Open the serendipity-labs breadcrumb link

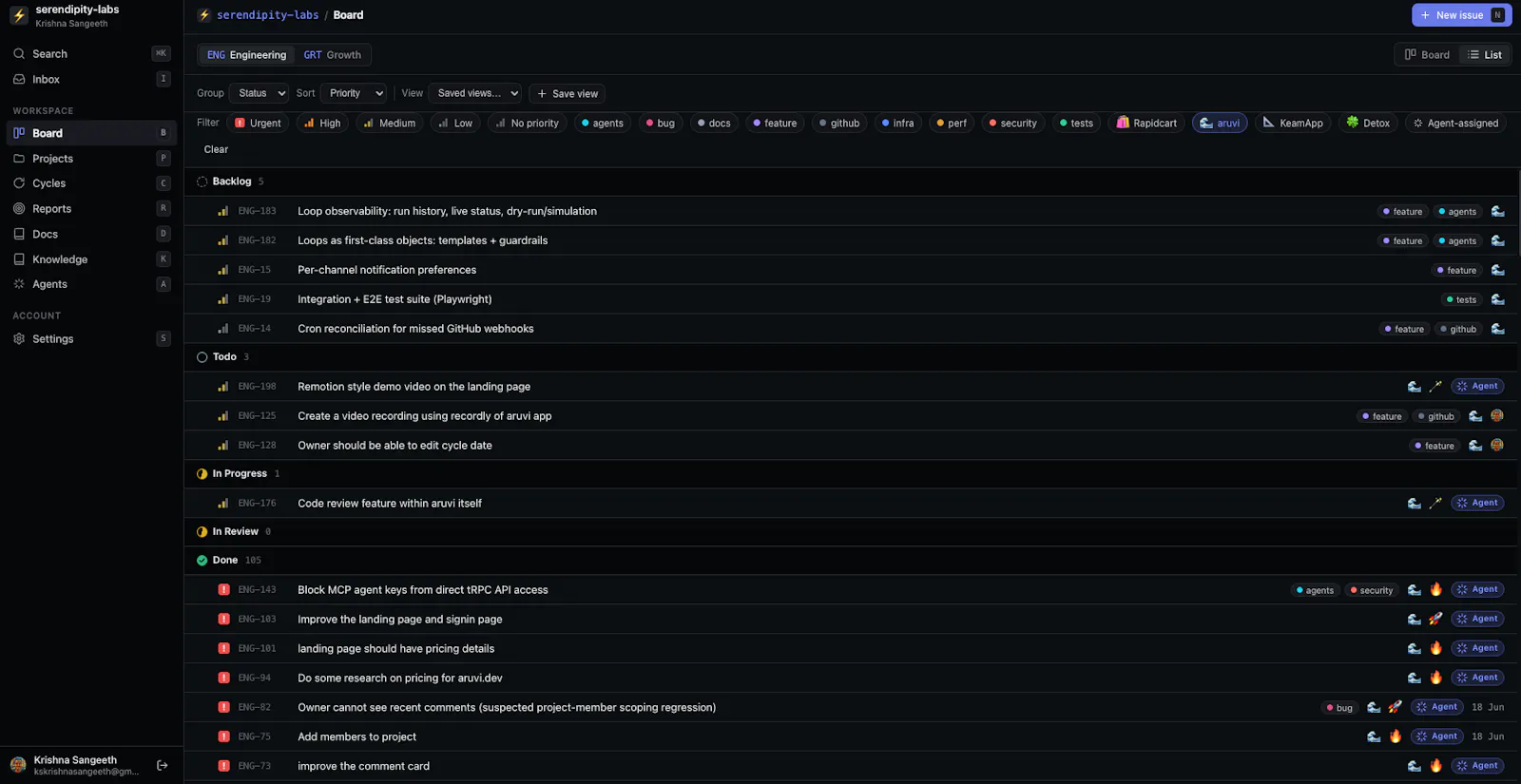tap(267, 15)
